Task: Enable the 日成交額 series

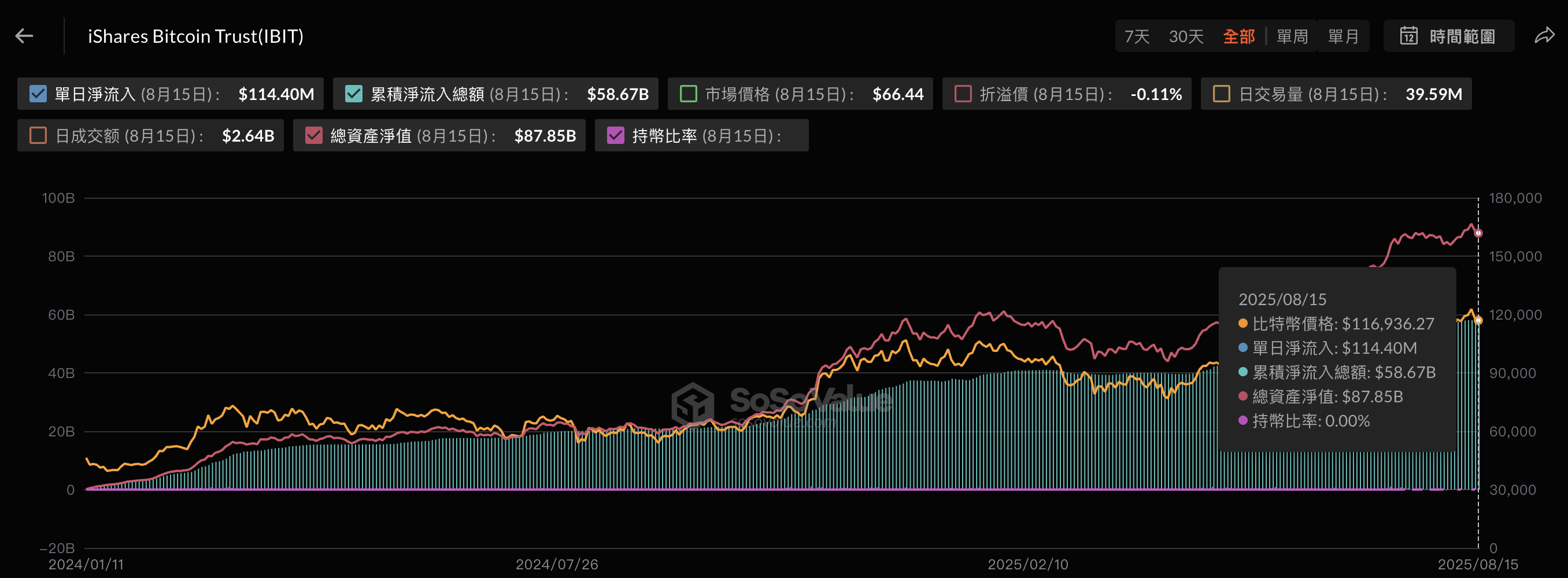Action: click(x=39, y=135)
